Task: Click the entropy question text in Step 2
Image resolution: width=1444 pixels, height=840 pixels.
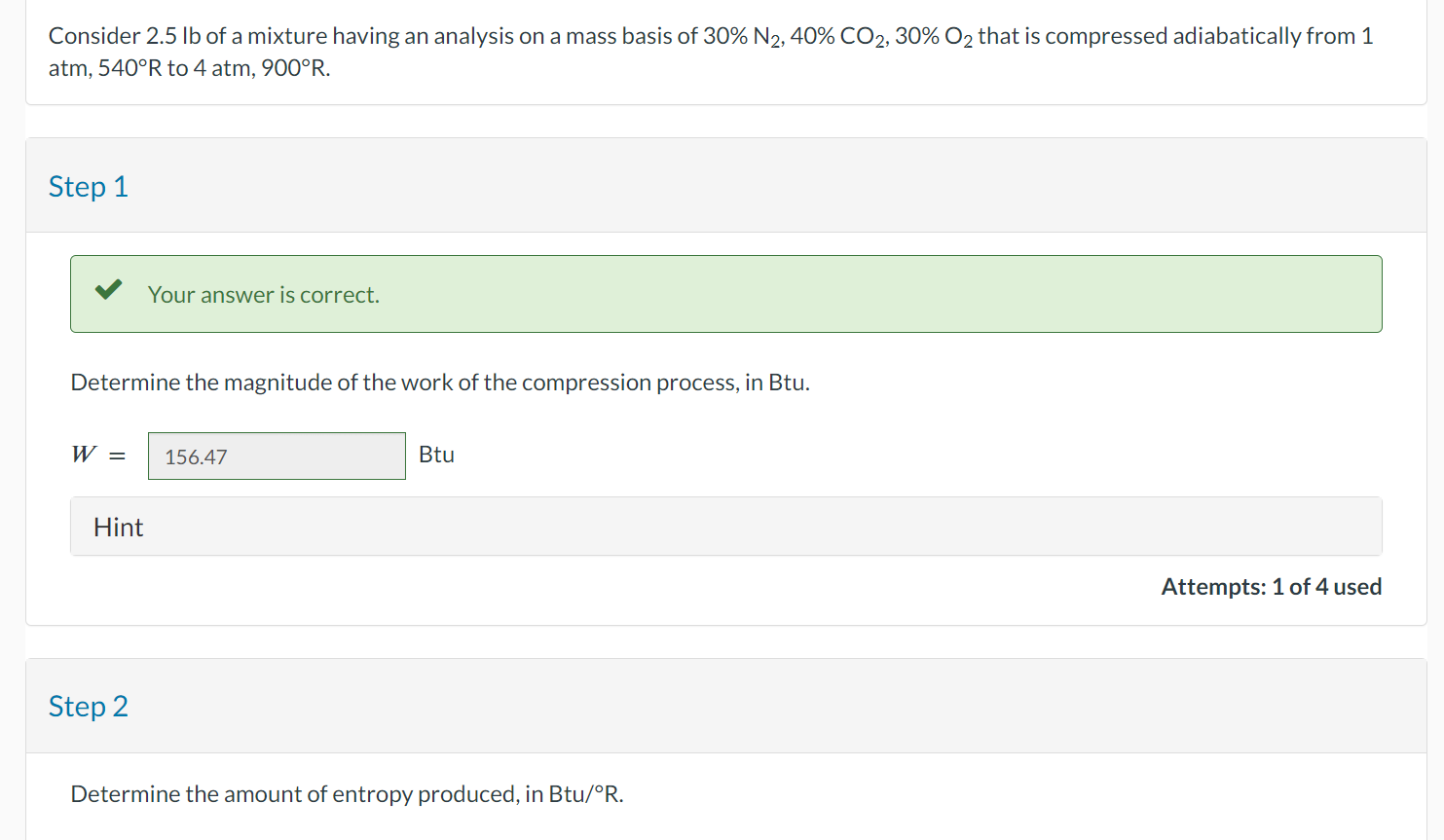Action: 346,794
